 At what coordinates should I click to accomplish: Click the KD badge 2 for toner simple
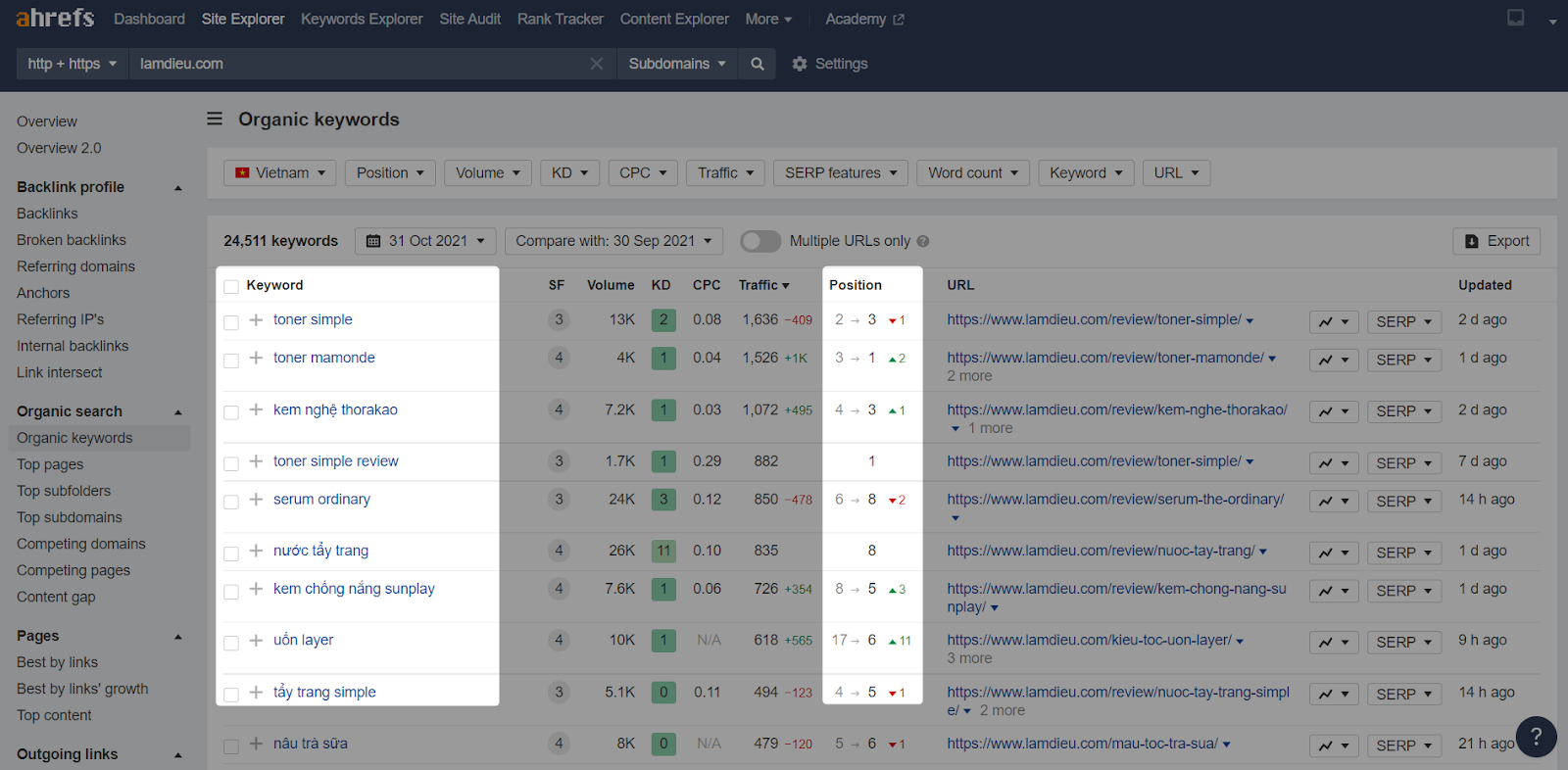tap(663, 319)
